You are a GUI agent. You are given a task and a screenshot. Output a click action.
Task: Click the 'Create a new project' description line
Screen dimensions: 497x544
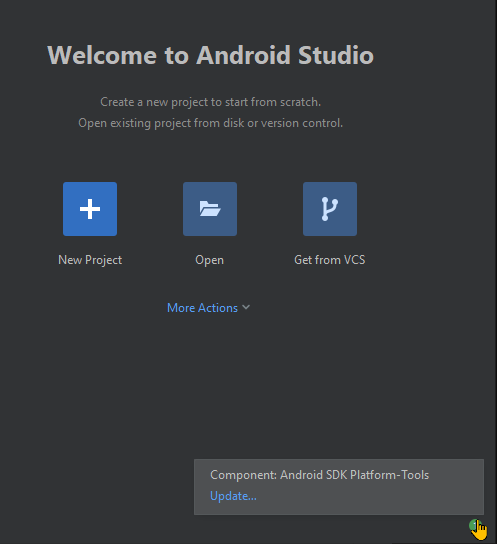(211, 102)
